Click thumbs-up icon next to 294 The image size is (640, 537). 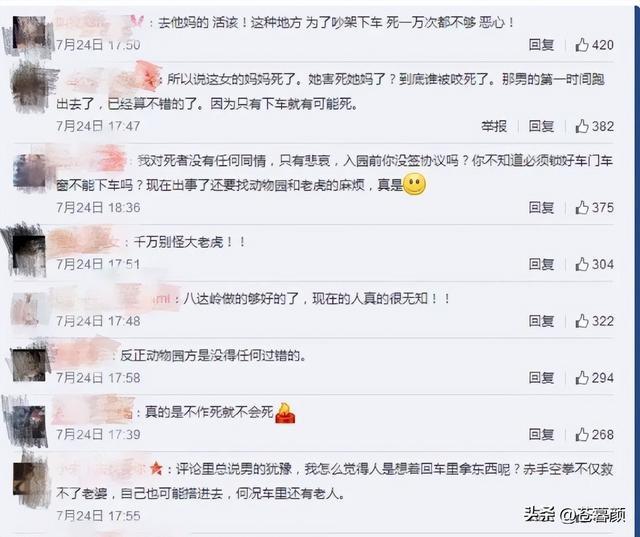[582, 378]
